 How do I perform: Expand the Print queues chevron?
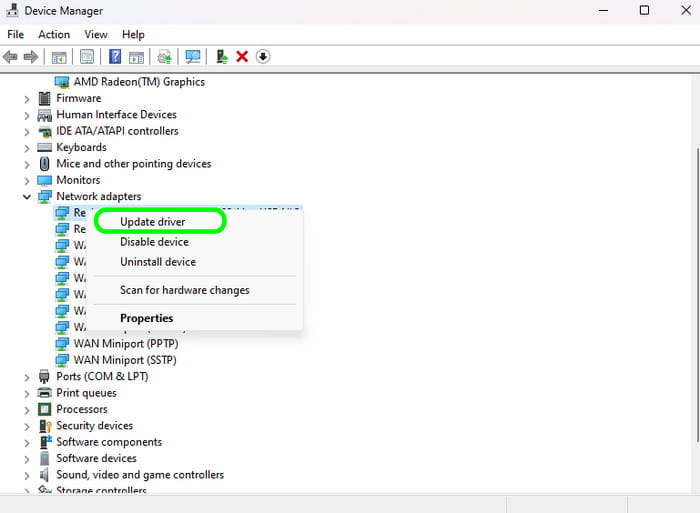coord(27,394)
